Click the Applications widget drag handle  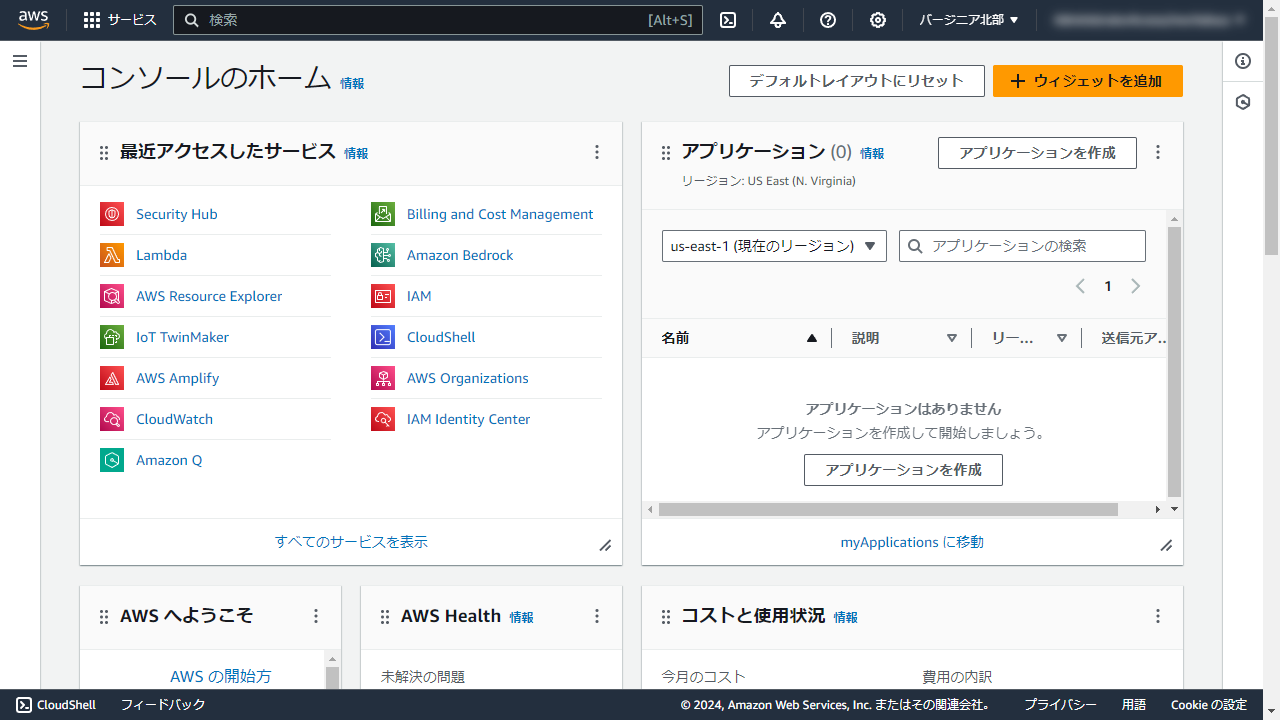pos(666,153)
